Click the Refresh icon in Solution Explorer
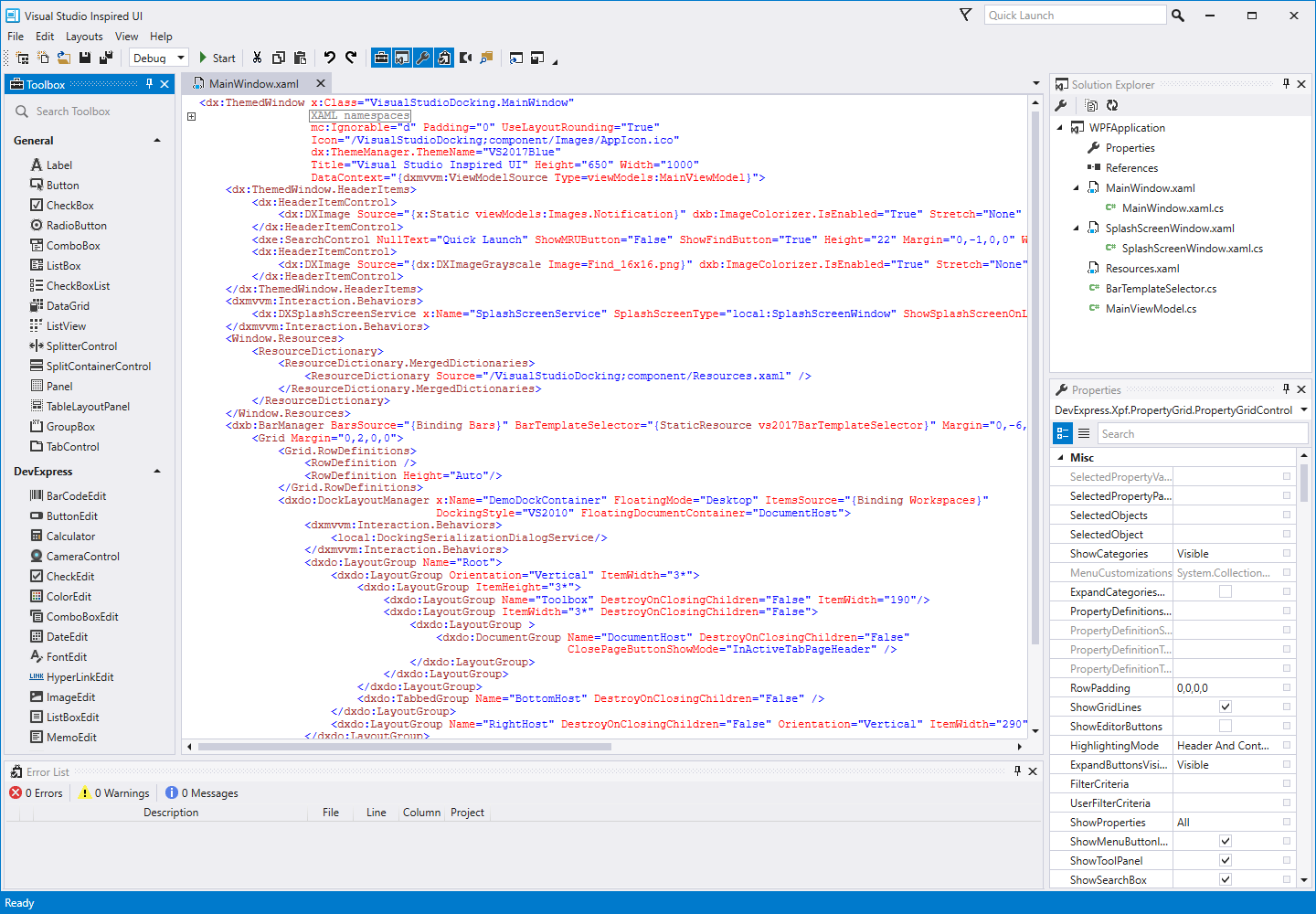1316x914 pixels. (x=1112, y=105)
